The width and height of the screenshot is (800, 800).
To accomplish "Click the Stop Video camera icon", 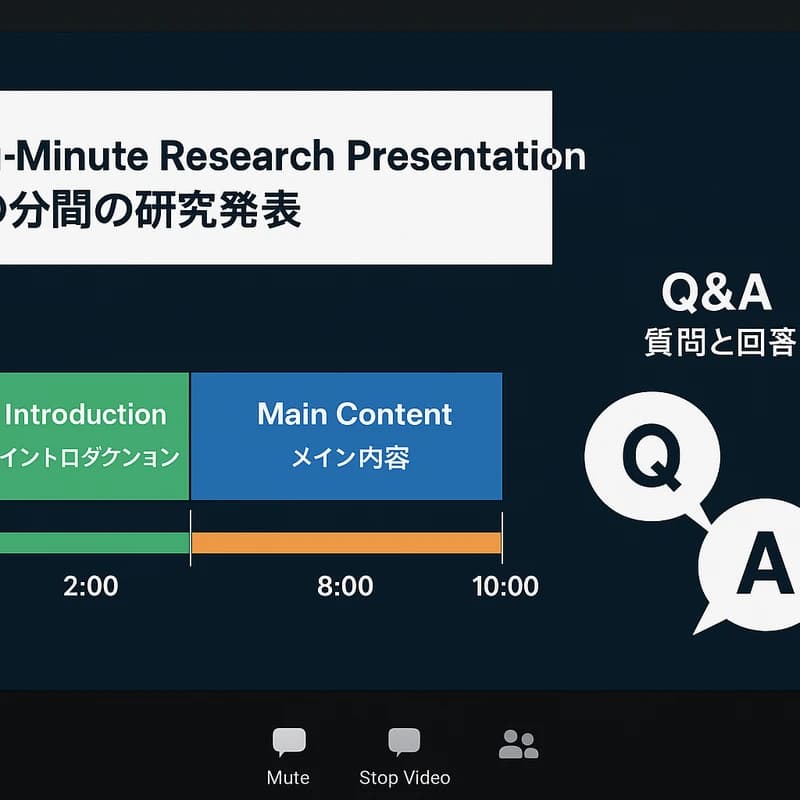I will [404, 740].
